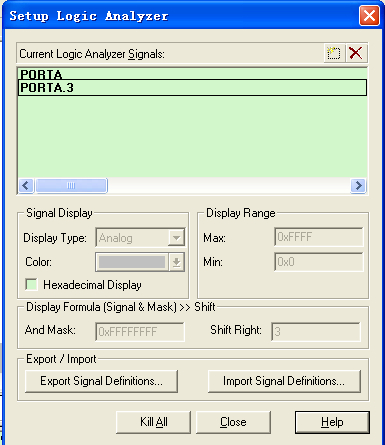Click the Shift Right input field
This screenshot has width=385, height=445.
pyautogui.click(x=316, y=332)
